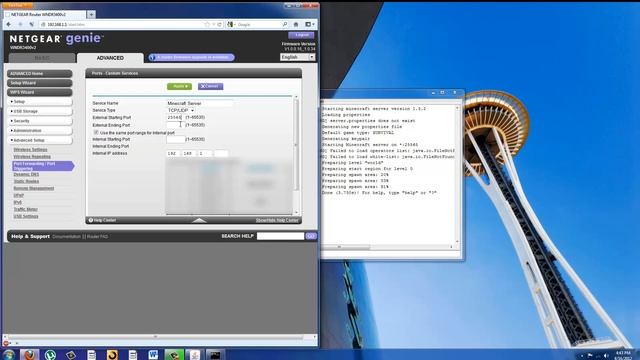Click the GO search help button
The height and width of the screenshot is (360, 640).
(x=311, y=236)
